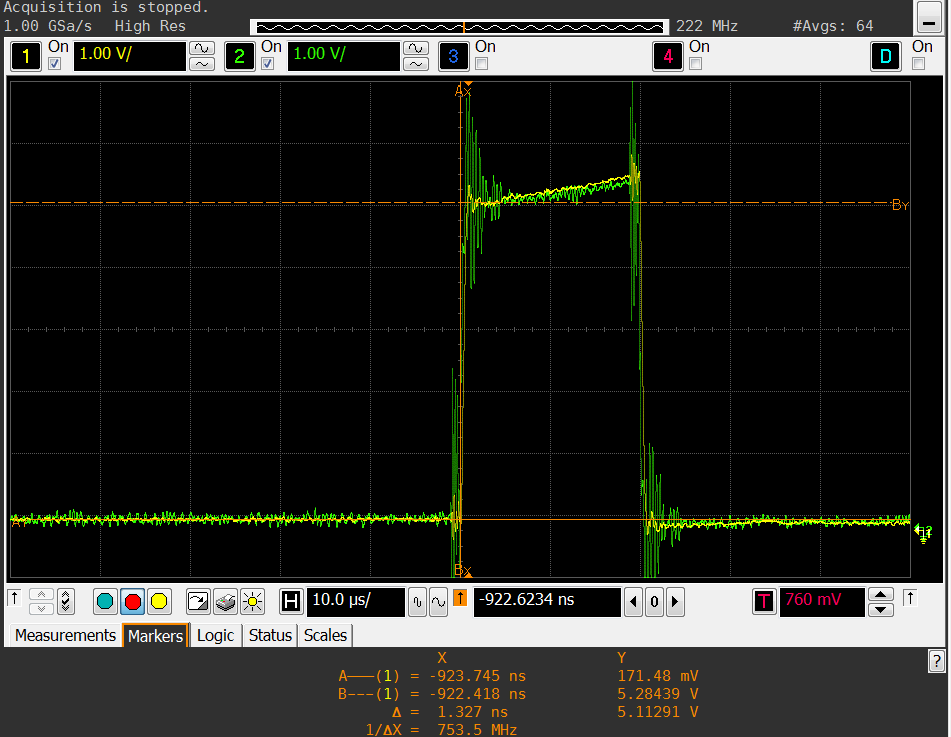
Task: Click the red Stop acquisition button
Action: pyautogui.click(x=131, y=601)
